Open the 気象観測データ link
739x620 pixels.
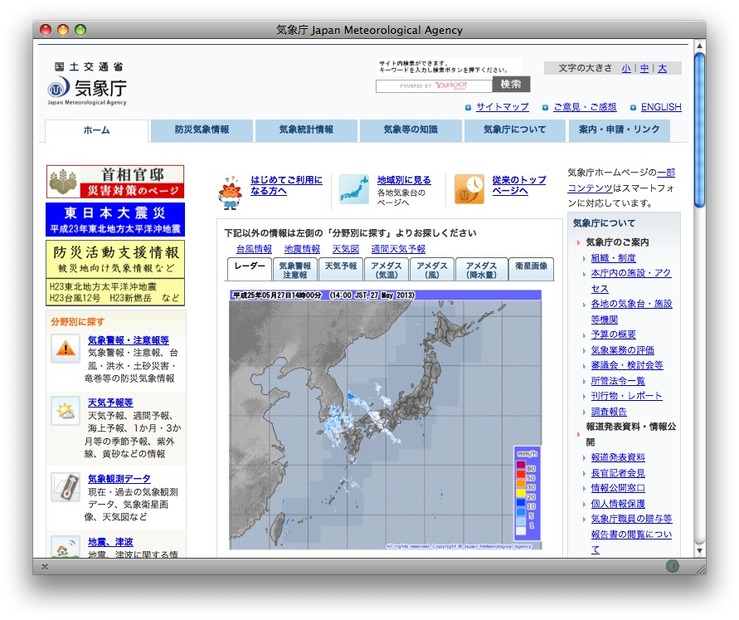[x=119, y=479]
